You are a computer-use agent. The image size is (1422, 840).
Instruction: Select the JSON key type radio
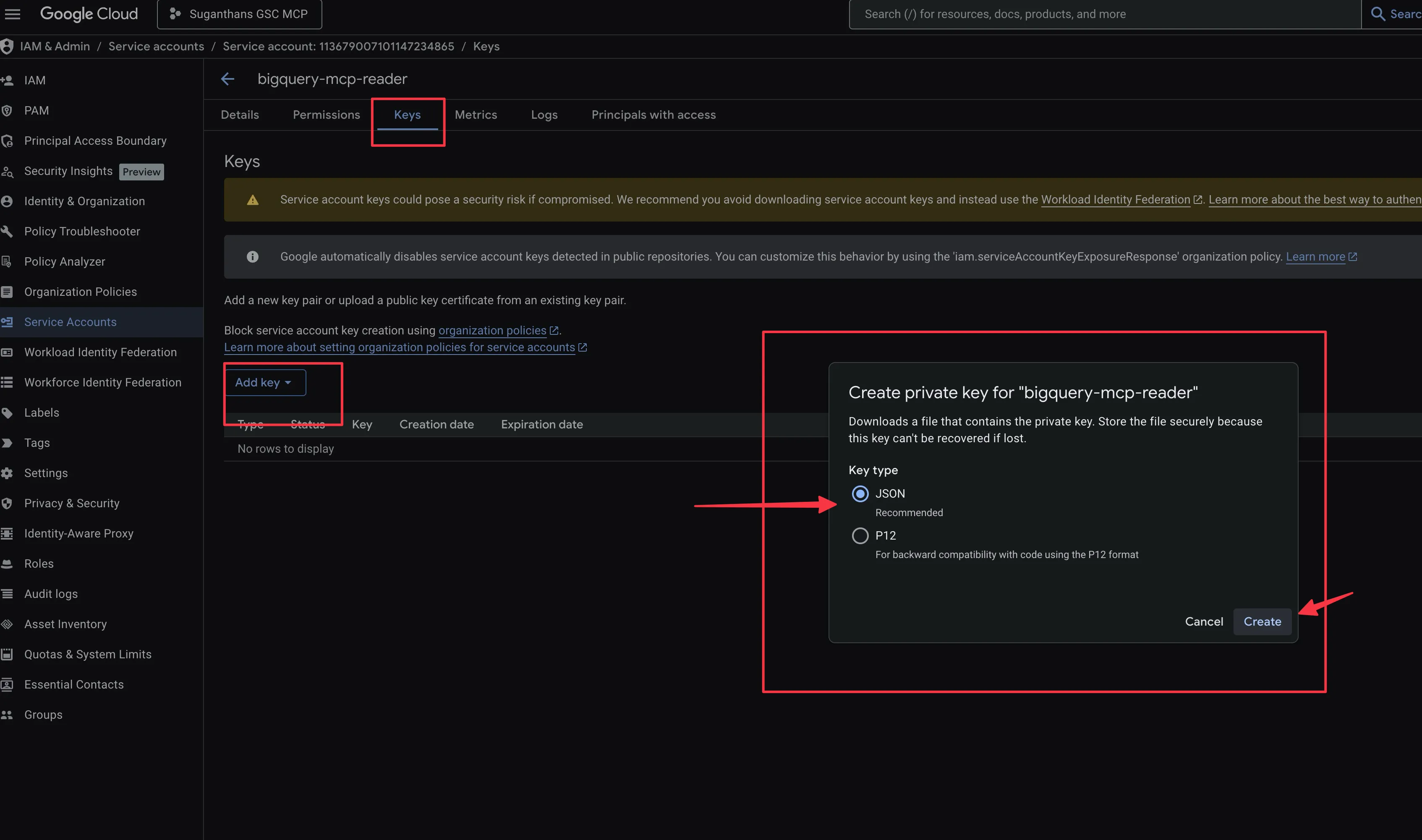860,493
